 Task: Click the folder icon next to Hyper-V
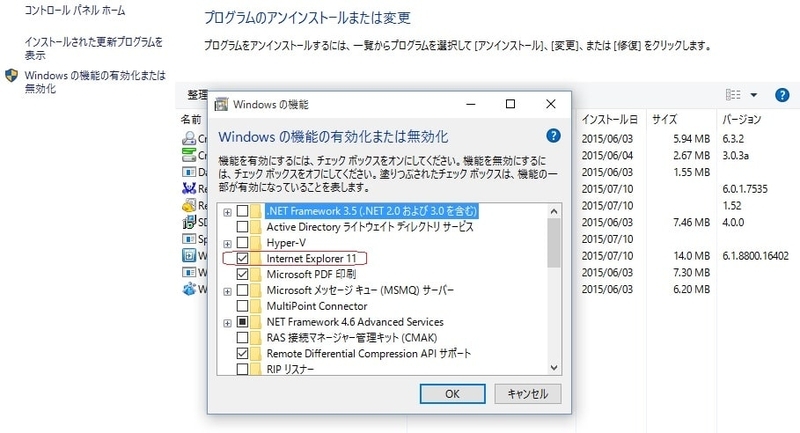[x=256, y=243]
